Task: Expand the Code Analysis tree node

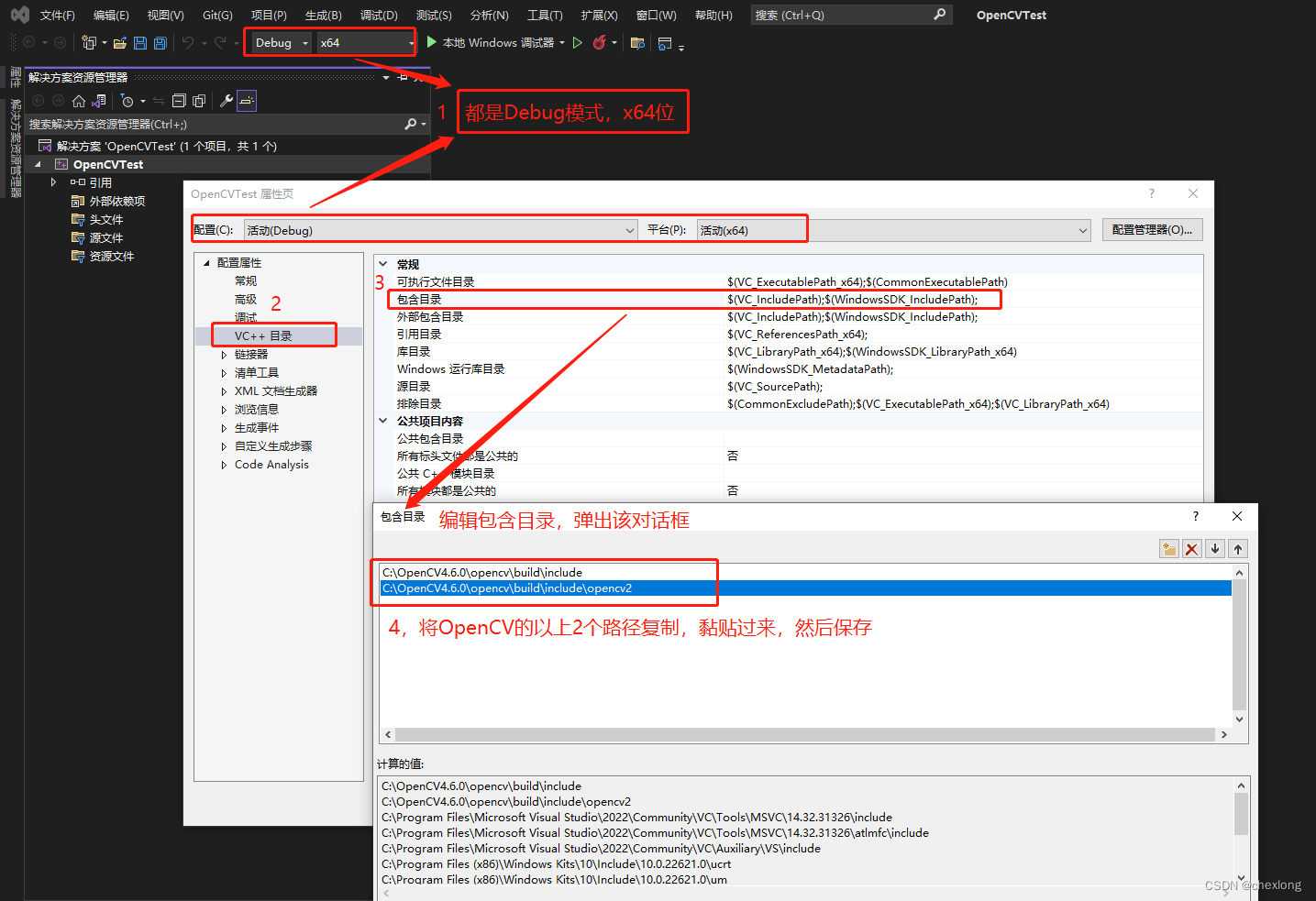Action: tap(224, 465)
